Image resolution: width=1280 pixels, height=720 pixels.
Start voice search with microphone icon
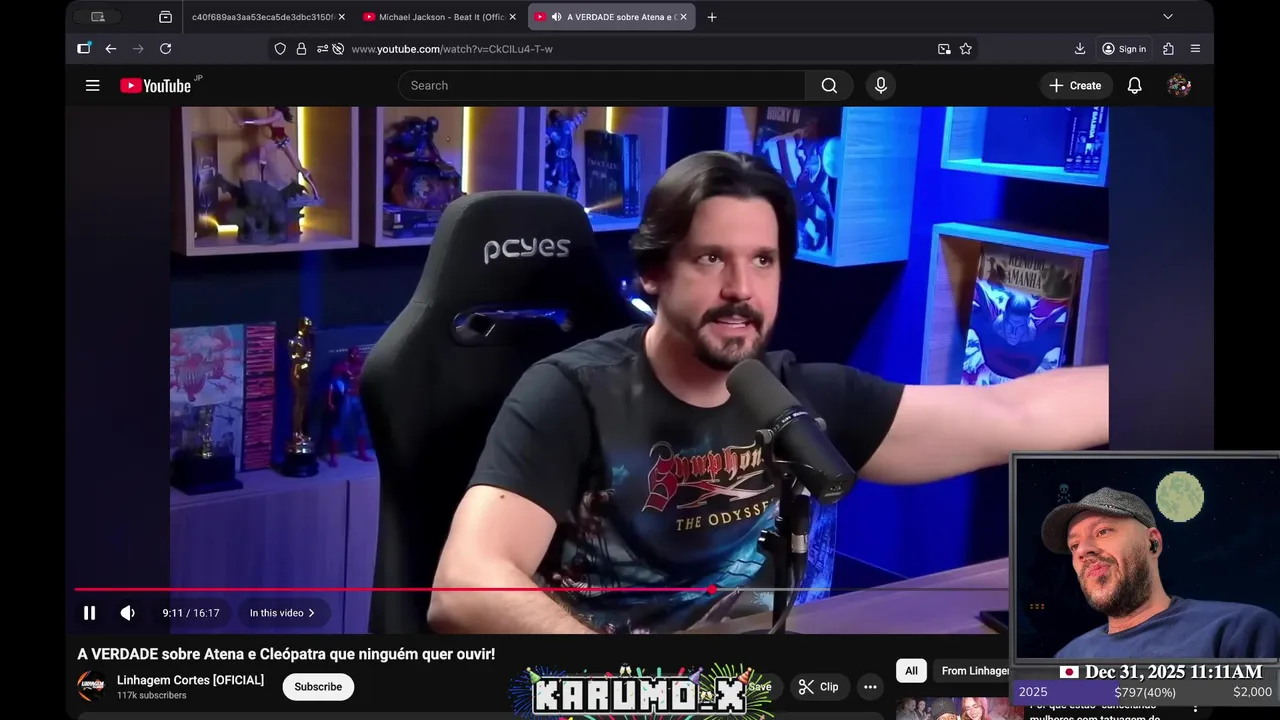tap(881, 86)
